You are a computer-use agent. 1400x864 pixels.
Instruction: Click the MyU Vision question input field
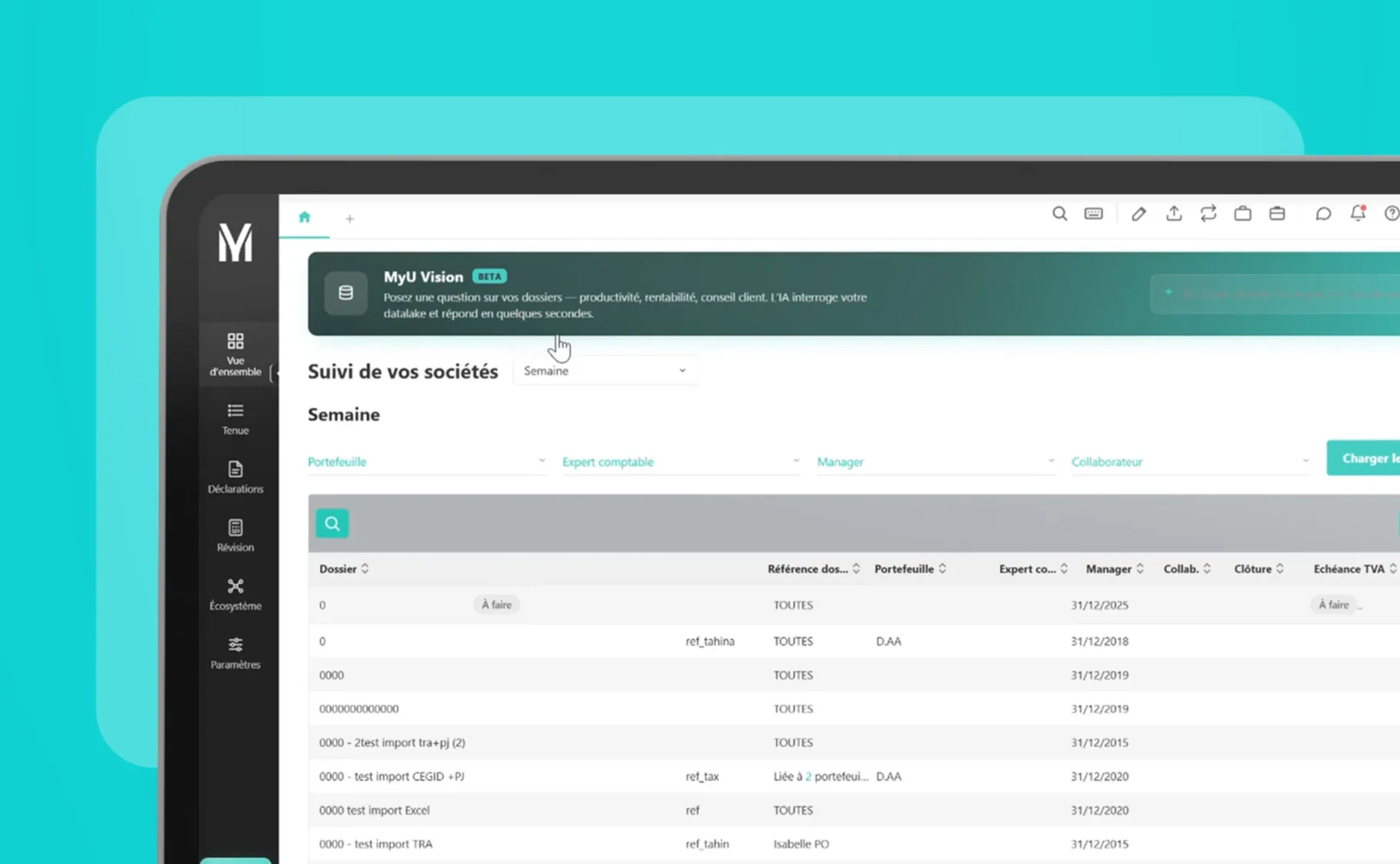(x=1277, y=294)
